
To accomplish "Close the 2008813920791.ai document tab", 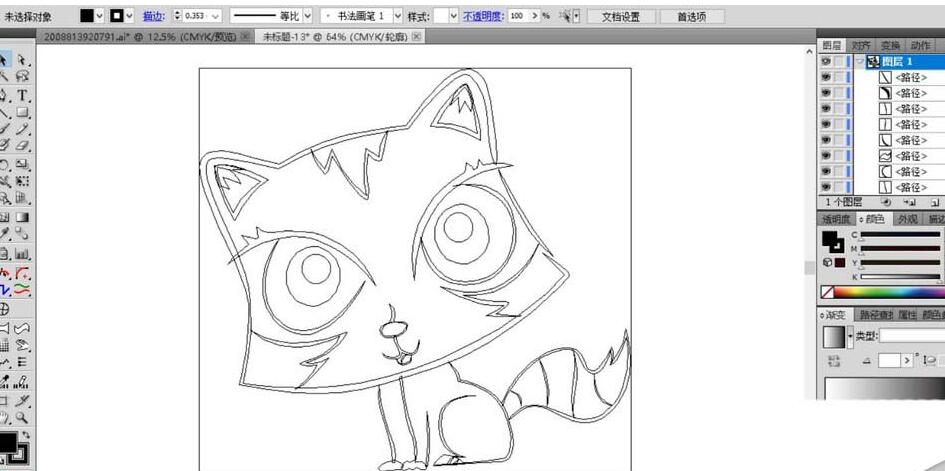I will pos(245,37).
